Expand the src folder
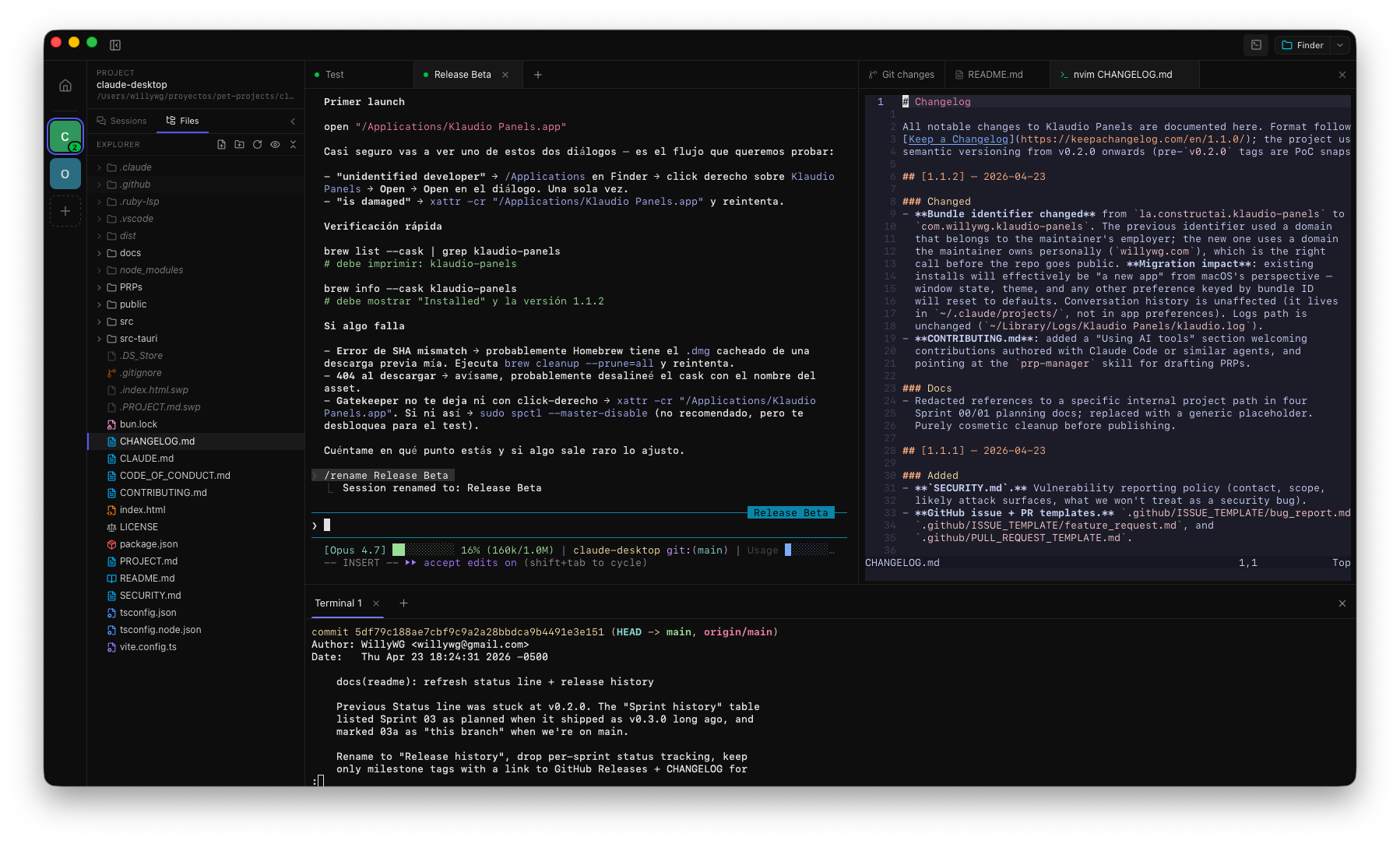The image size is (1400, 844). tap(195, 322)
